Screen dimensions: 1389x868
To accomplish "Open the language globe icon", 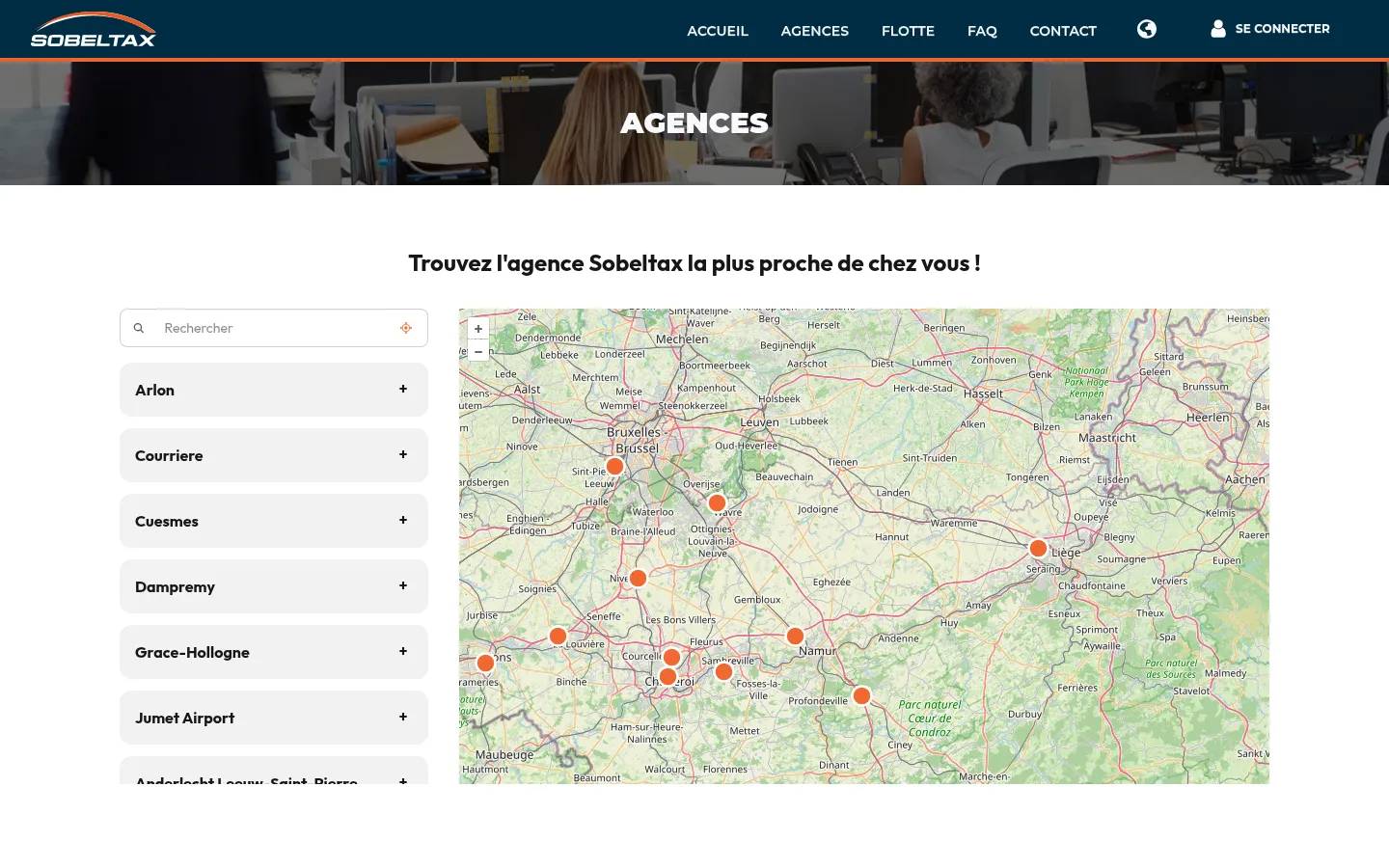I will pos(1147,29).
